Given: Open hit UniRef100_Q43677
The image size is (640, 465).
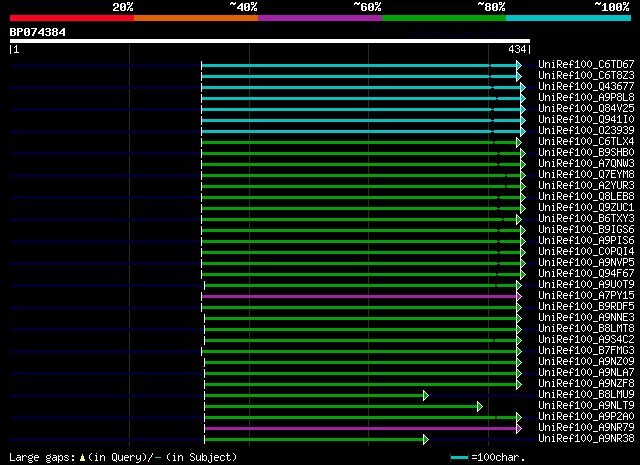Looking at the screenshot, I should (x=586, y=87).
